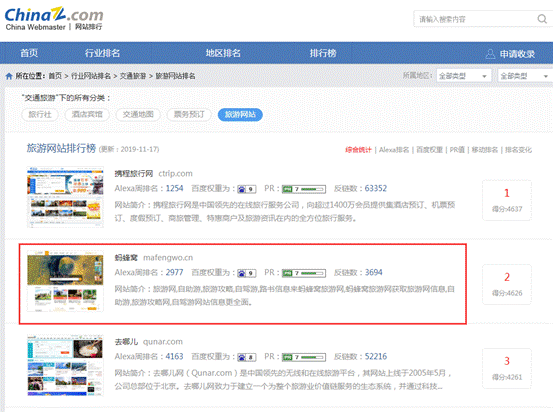Click rank 1 score box
The height and width of the screenshot is (412, 553).
(x=507, y=200)
